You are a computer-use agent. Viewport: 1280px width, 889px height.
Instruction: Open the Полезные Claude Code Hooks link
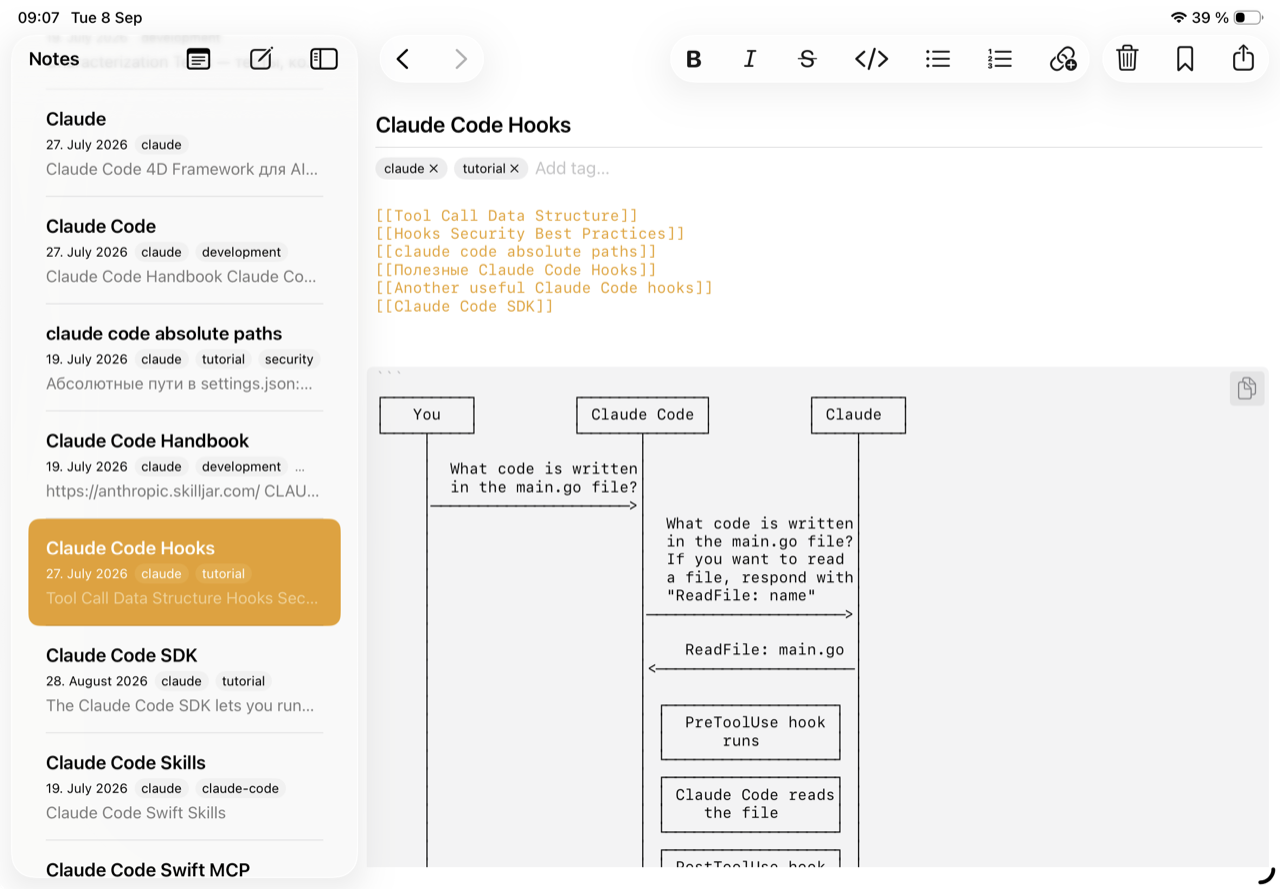coord(516,270)
